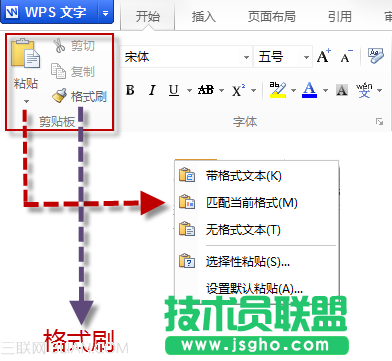Toggle superscript X² formatting

[x=238, y=90]
